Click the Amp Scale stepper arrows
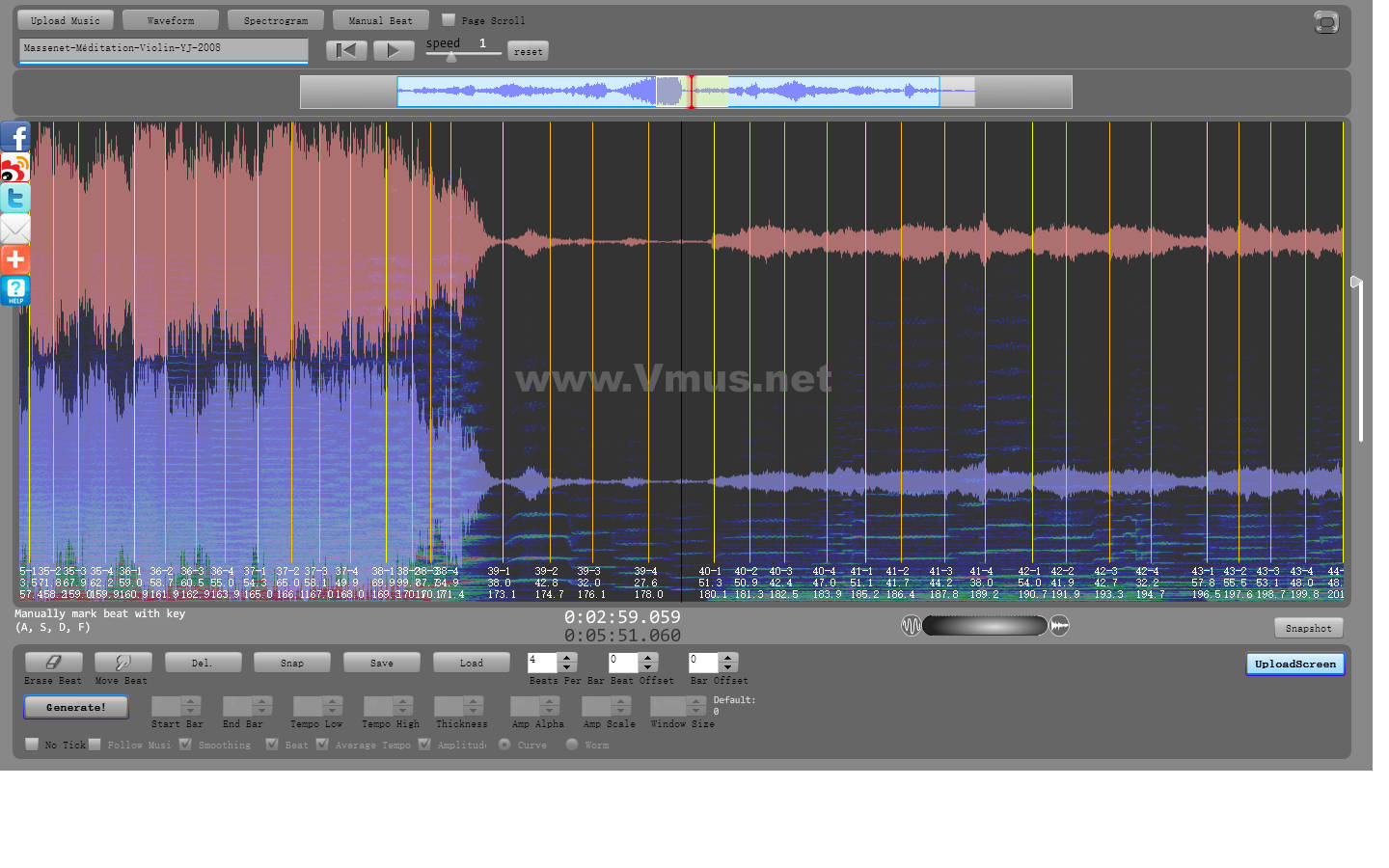Screen dimensions: 1389x868 pyautogui.click(x=621, y=706)
